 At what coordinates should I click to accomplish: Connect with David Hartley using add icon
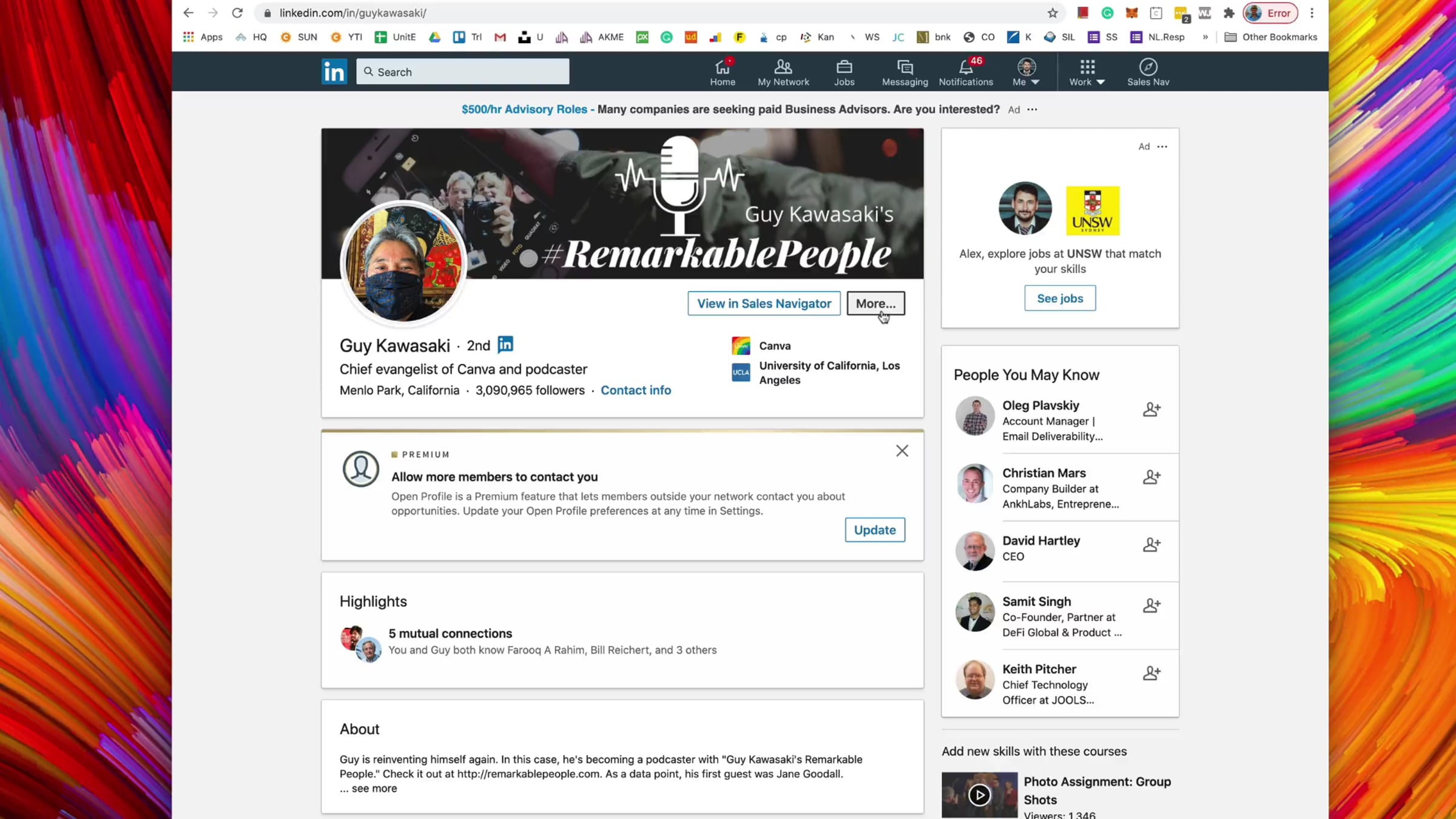tap(1151, 545)
